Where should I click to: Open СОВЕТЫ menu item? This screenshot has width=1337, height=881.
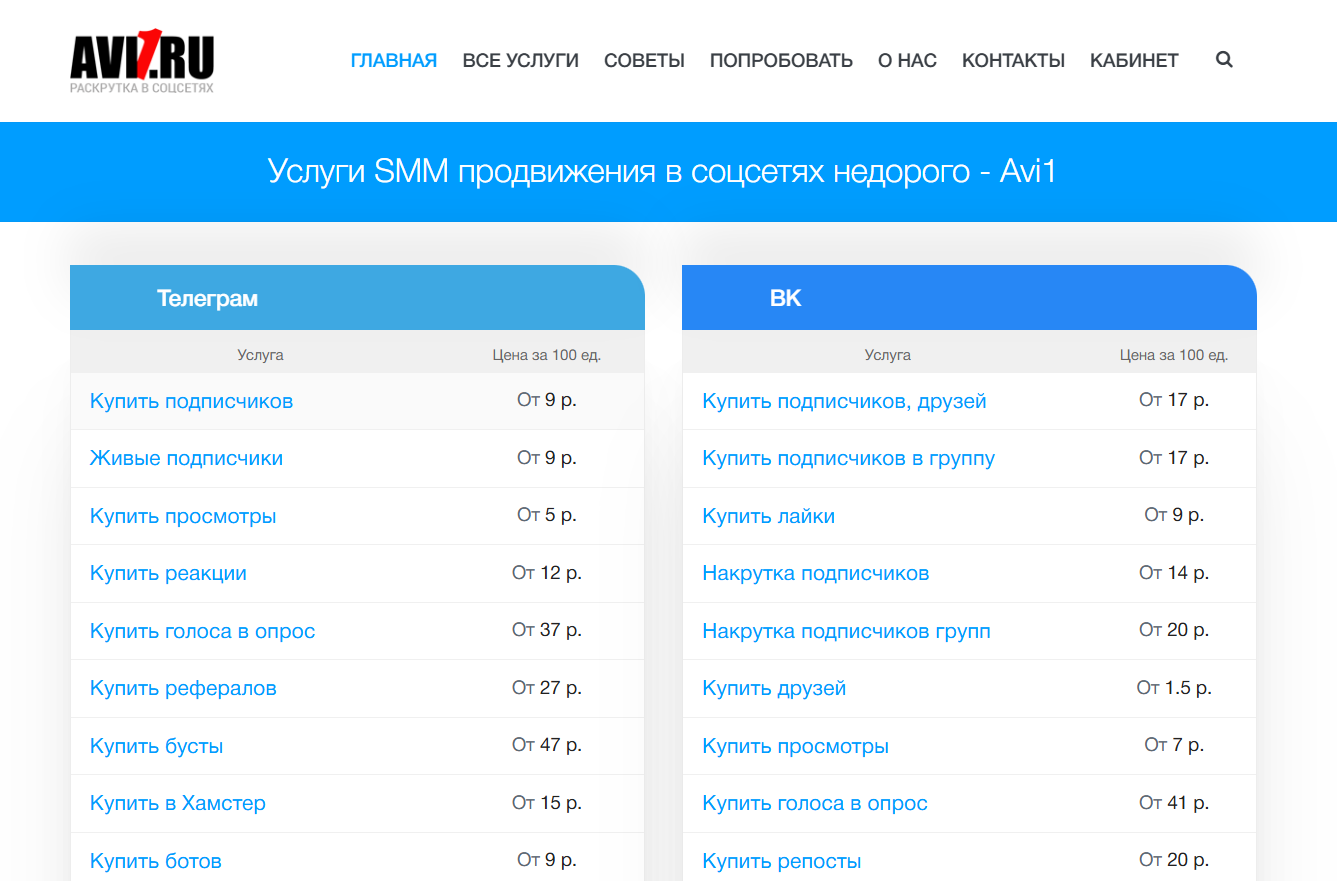[644, 60]
